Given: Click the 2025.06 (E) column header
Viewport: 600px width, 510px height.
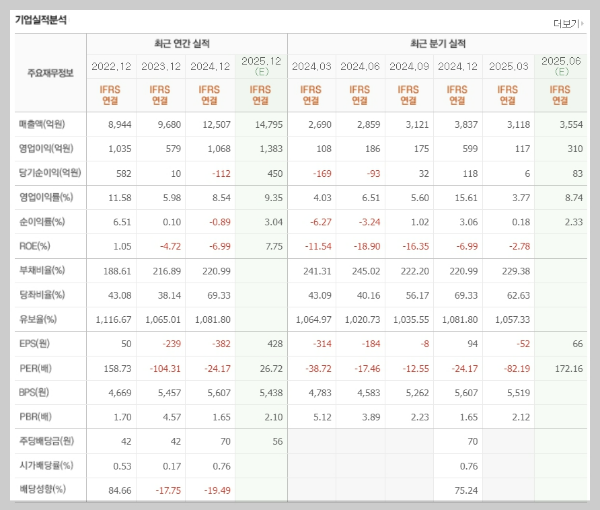Looking at the screenshot, I should [x=561, y=66].
